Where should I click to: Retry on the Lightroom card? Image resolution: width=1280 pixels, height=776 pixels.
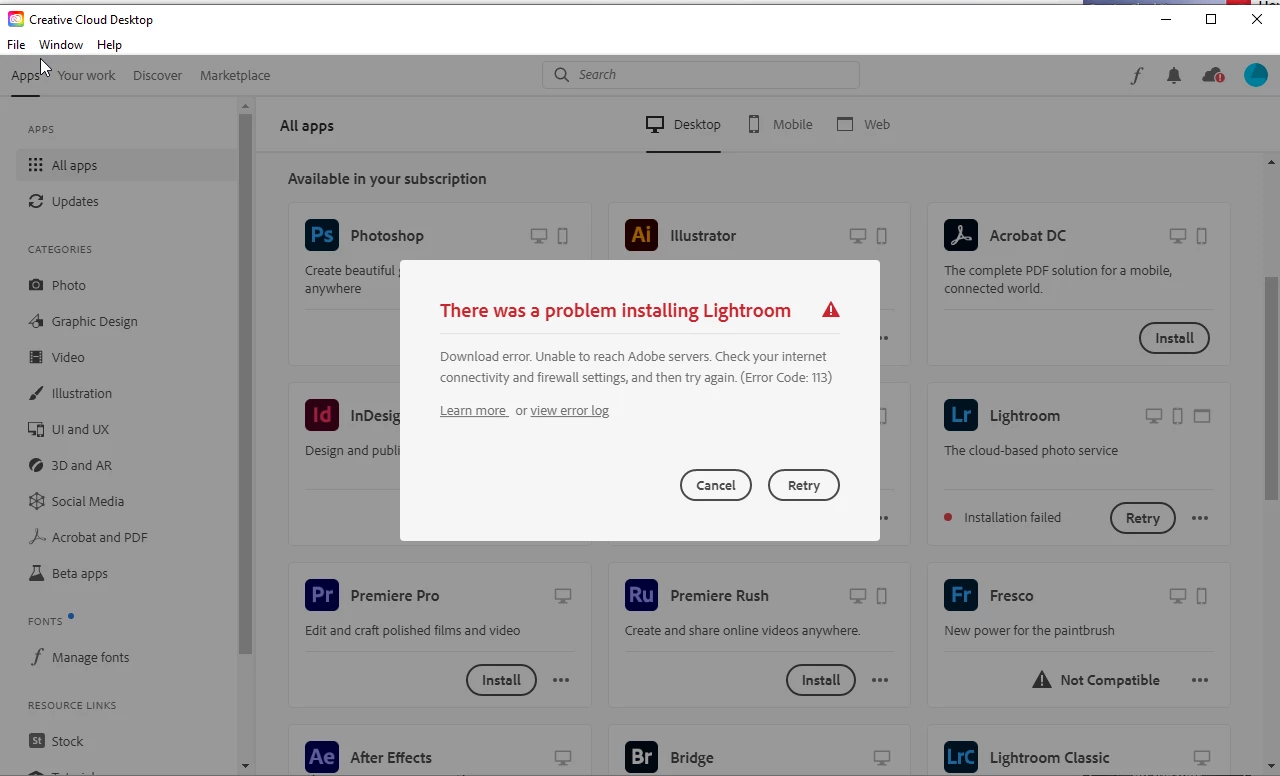tap(1143, 518)
